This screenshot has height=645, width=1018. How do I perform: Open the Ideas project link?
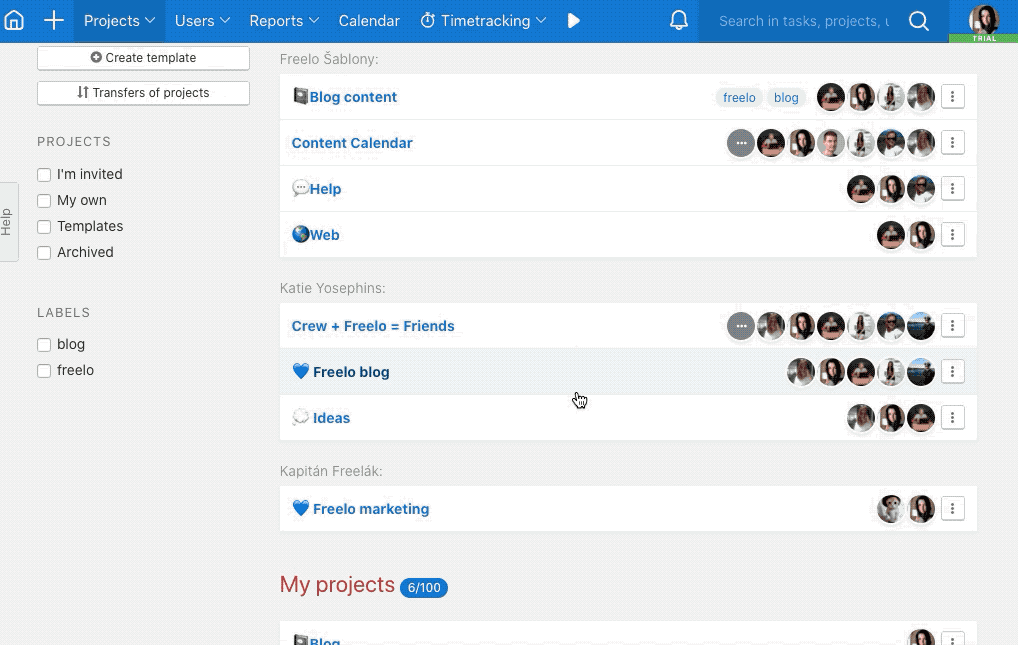[331, 418]
